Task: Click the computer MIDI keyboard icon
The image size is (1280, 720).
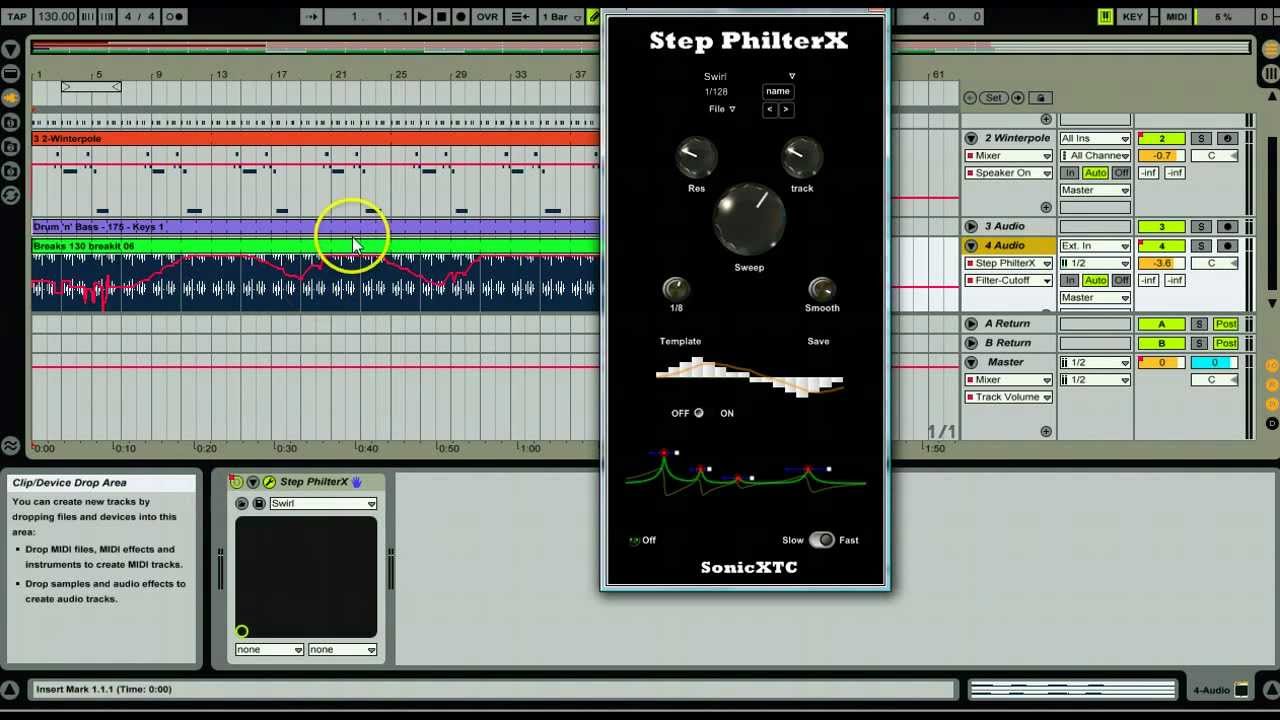Action: 1105,17
